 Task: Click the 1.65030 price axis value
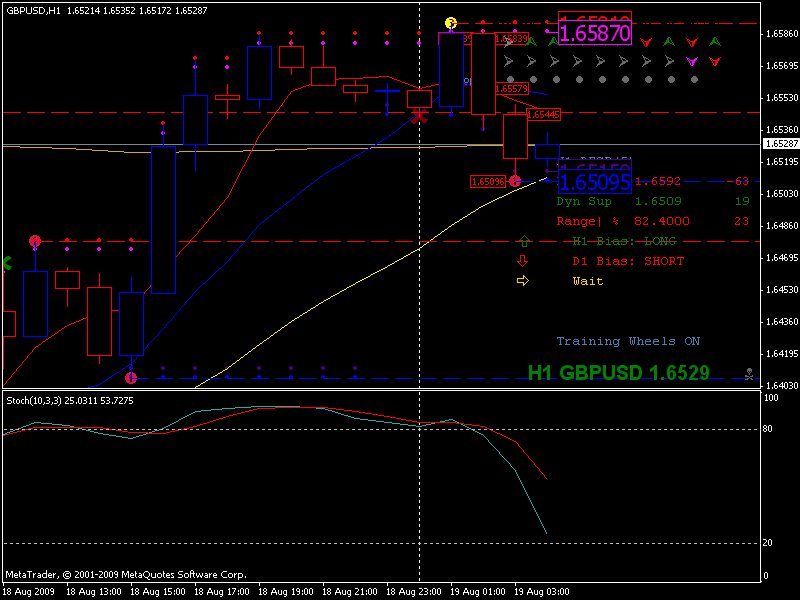(x=782, y=194)
